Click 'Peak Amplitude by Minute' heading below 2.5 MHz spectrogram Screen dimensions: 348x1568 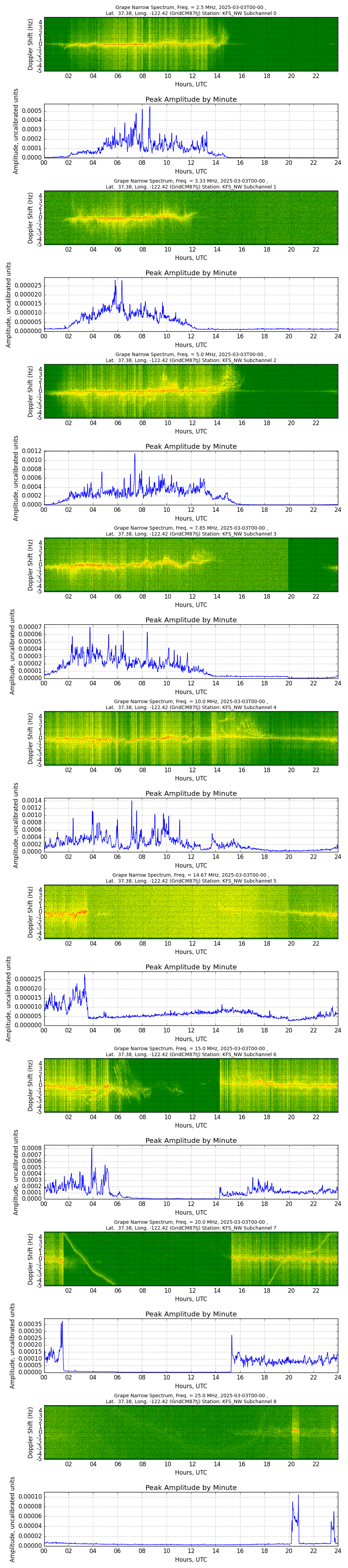coord(191,99)
